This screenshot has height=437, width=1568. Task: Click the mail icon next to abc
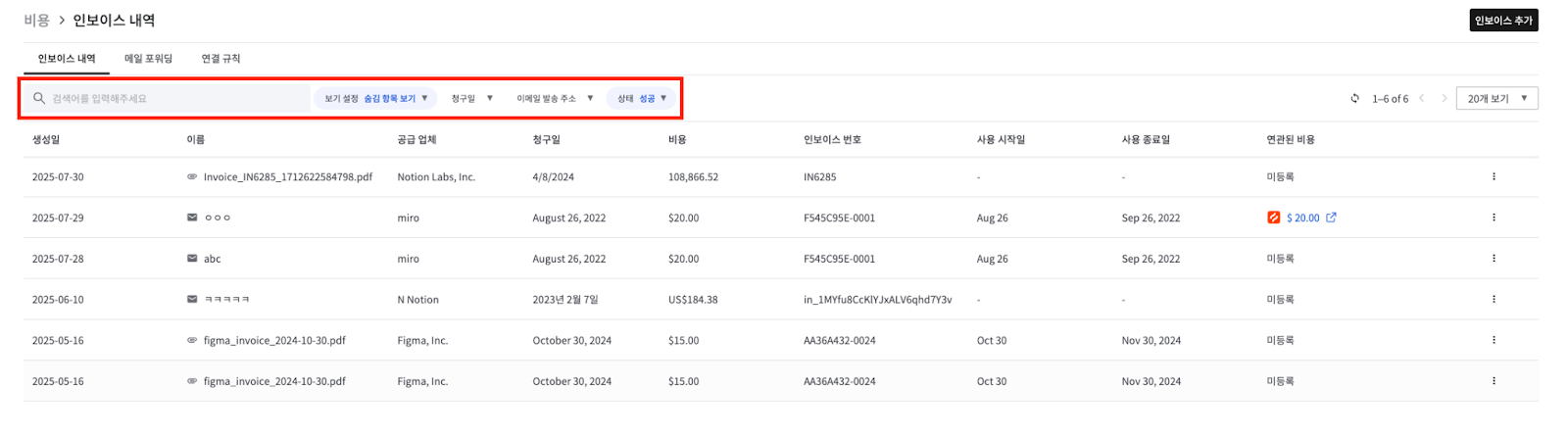pos(192,259)
